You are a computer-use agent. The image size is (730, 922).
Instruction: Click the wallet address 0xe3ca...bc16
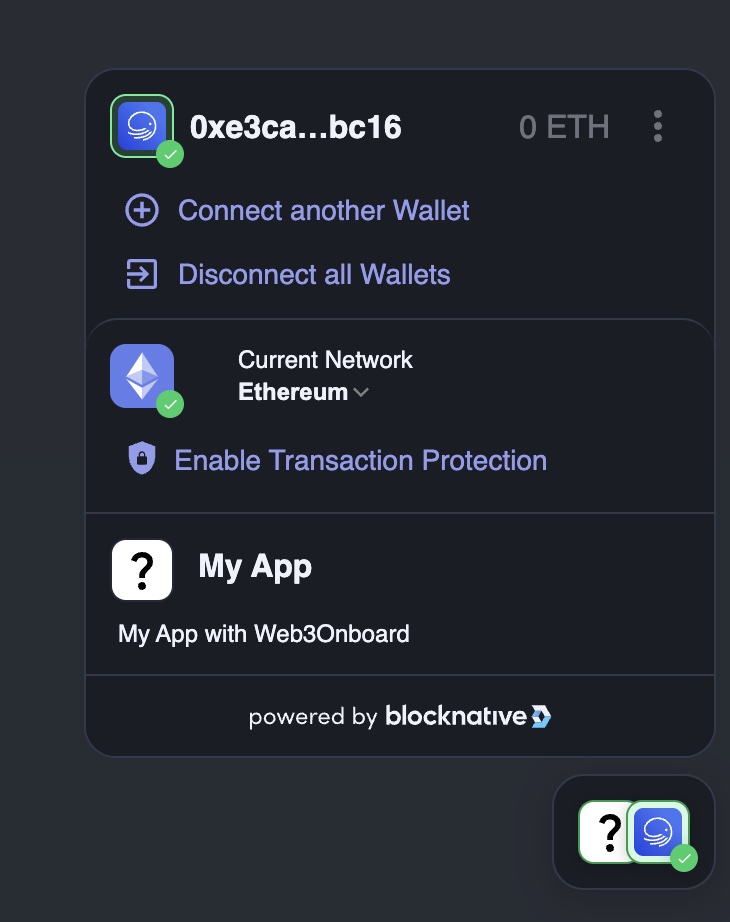coord(296,127)
